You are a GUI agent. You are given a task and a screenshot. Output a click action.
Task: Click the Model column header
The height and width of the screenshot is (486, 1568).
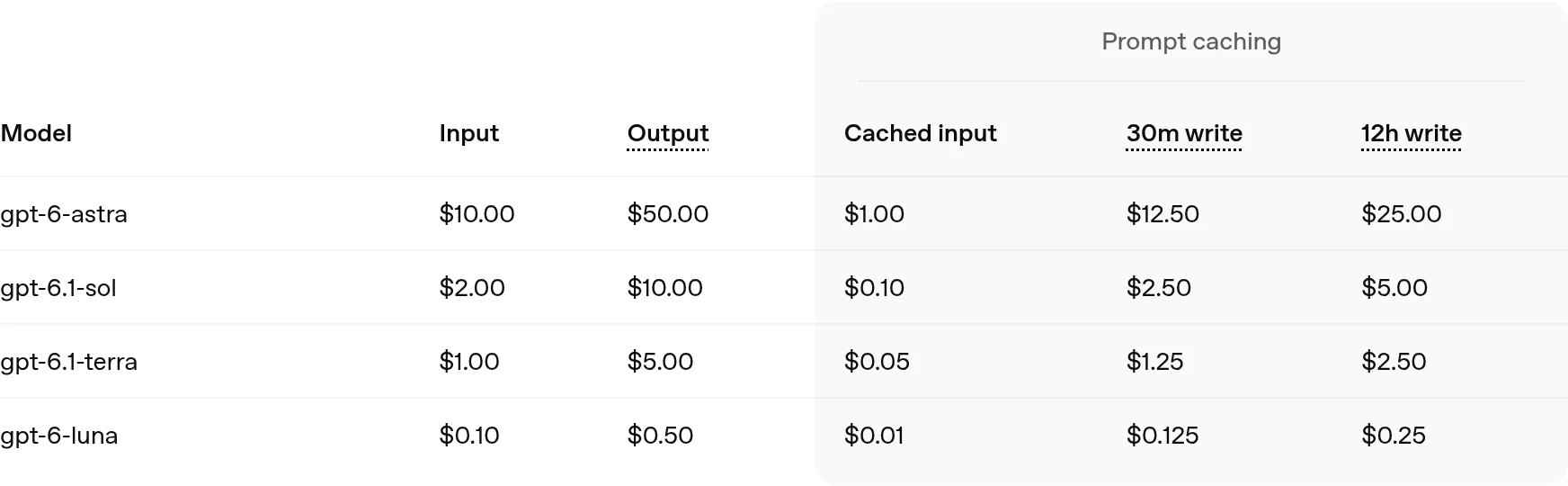tap(36, 133)
